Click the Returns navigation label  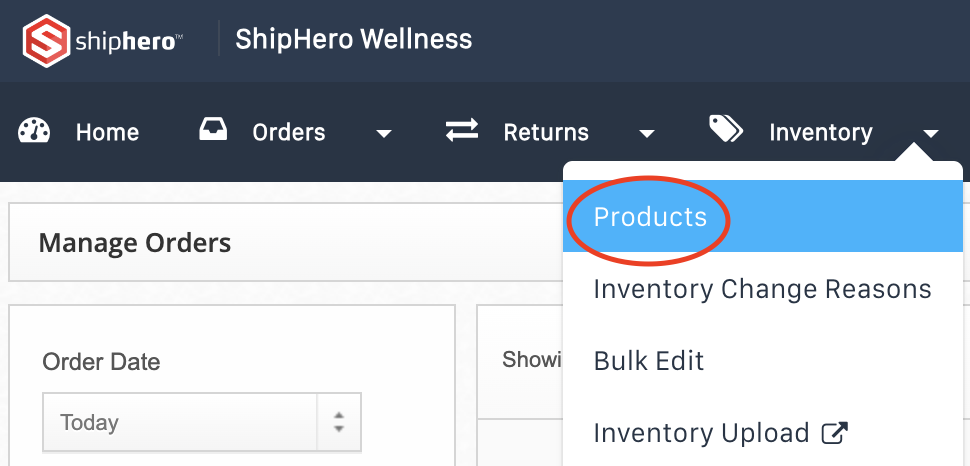point(546,132)
